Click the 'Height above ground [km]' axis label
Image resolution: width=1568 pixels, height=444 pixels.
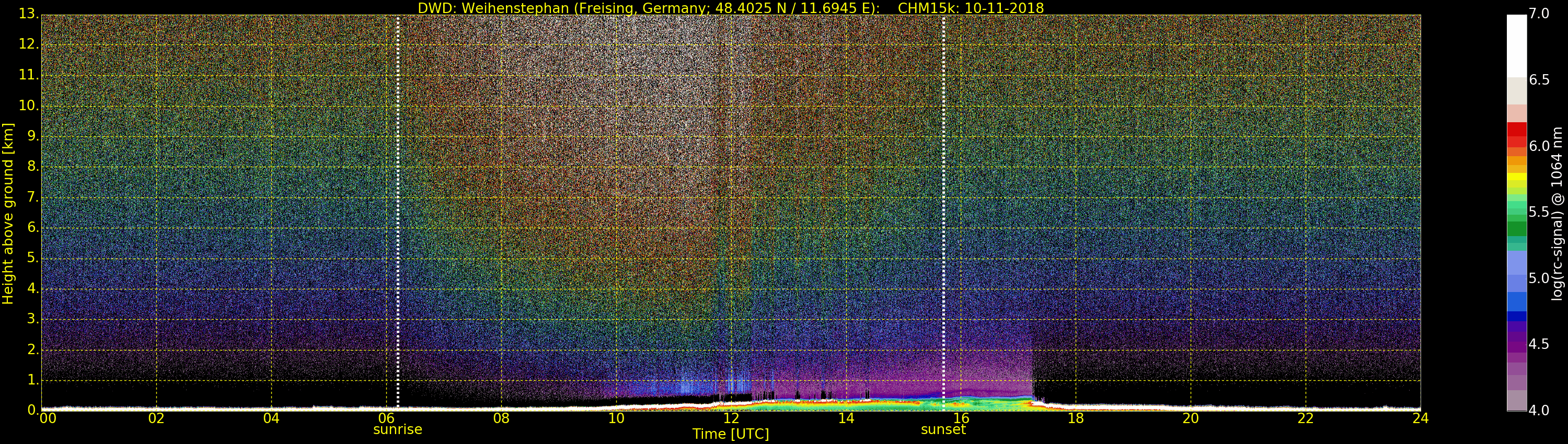point(8,214)
